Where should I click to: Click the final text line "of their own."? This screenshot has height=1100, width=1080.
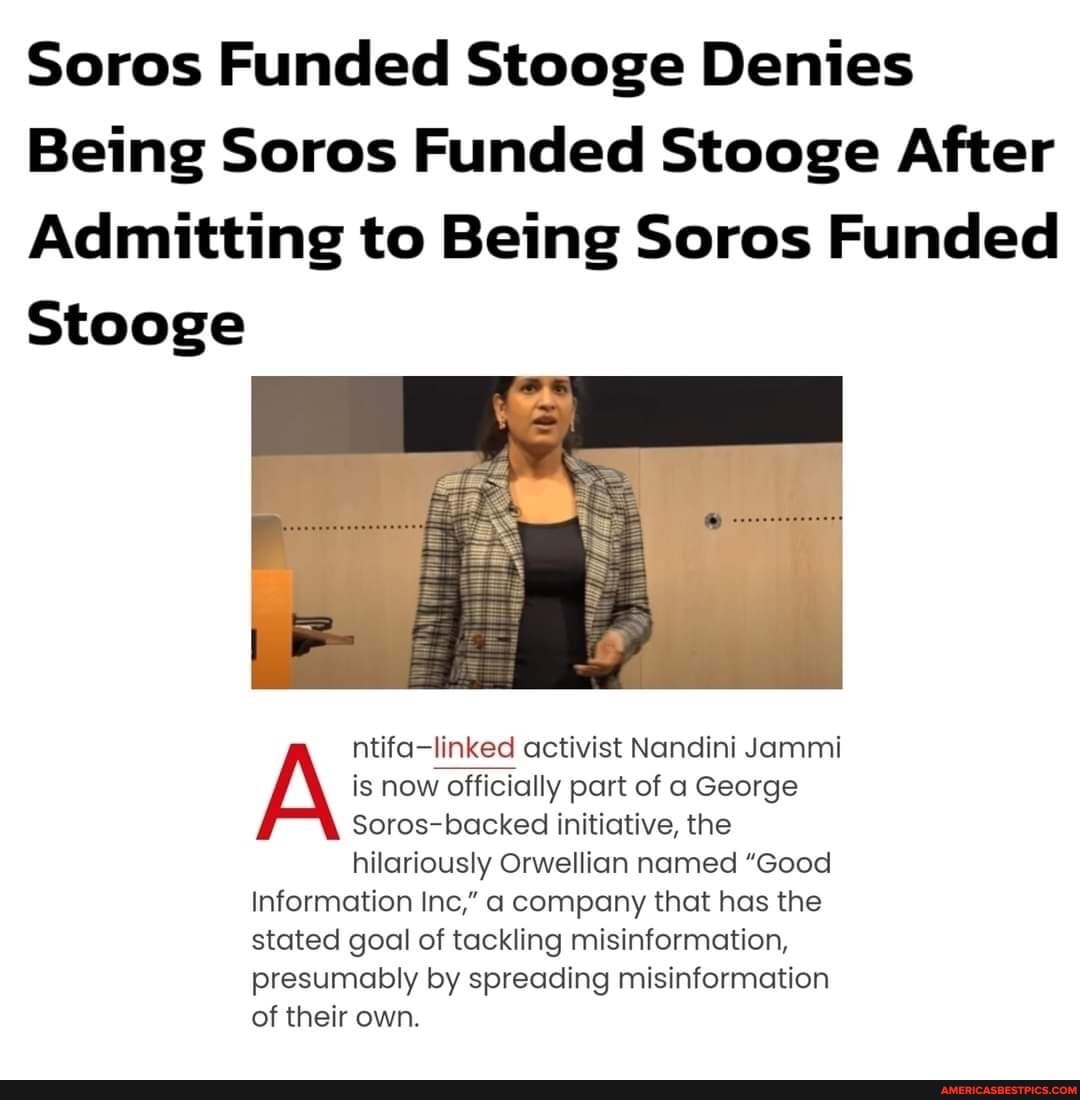[x=335, y=1016]
